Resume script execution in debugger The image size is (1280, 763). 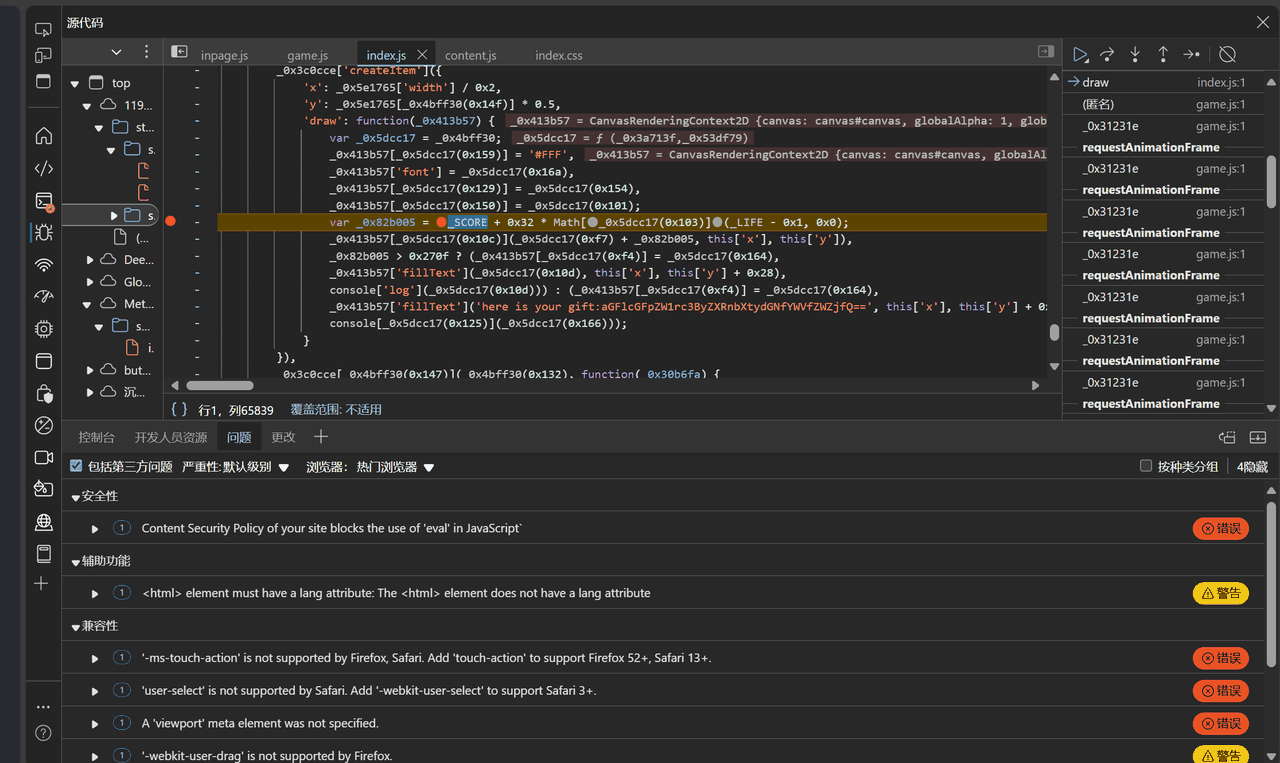click(1080, 55)
